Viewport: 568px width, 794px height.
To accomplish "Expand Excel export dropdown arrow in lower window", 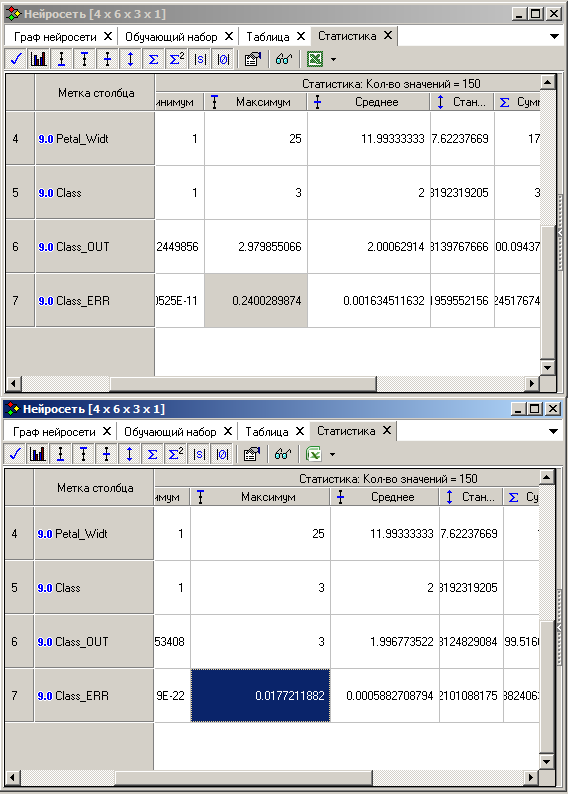I will click(x=332, y=454).
